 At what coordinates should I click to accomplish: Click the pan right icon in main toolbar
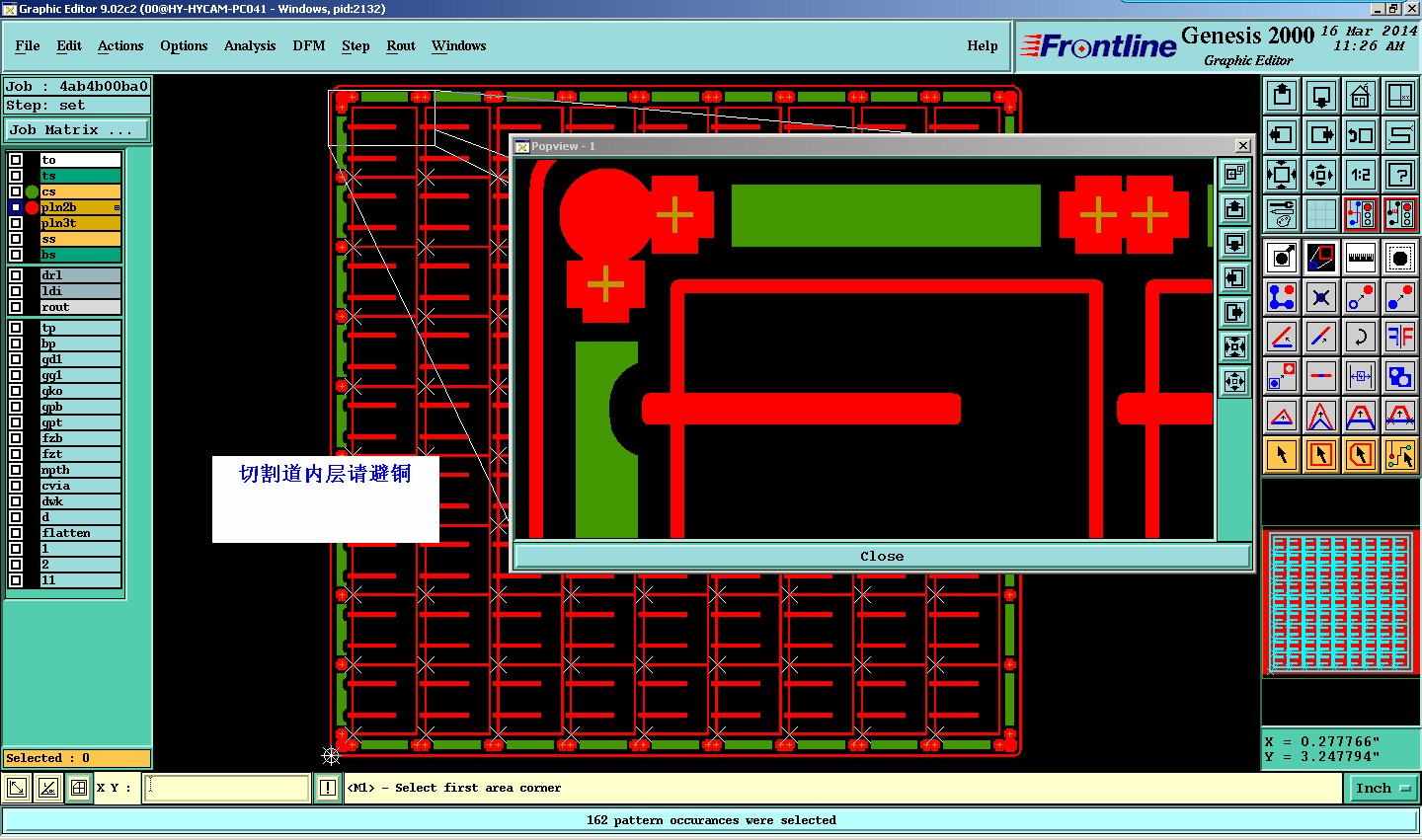pos(1321,135)
